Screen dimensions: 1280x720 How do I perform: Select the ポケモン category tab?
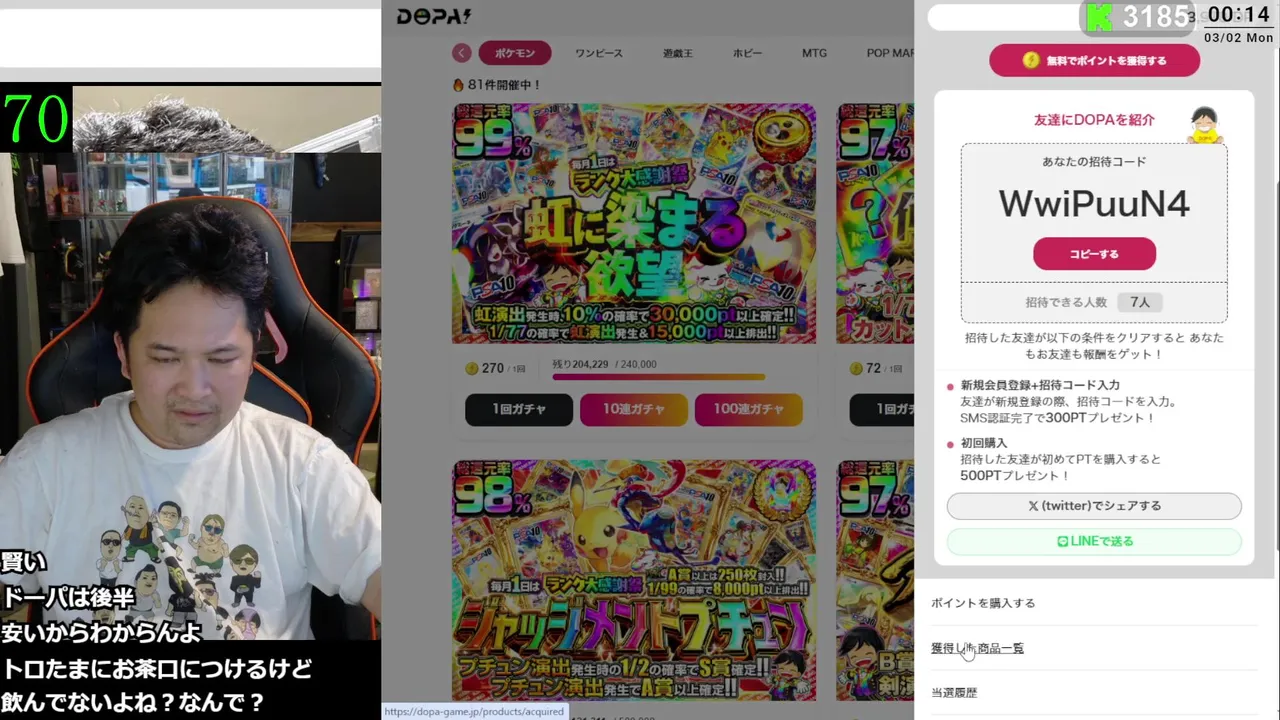point(514,53)
